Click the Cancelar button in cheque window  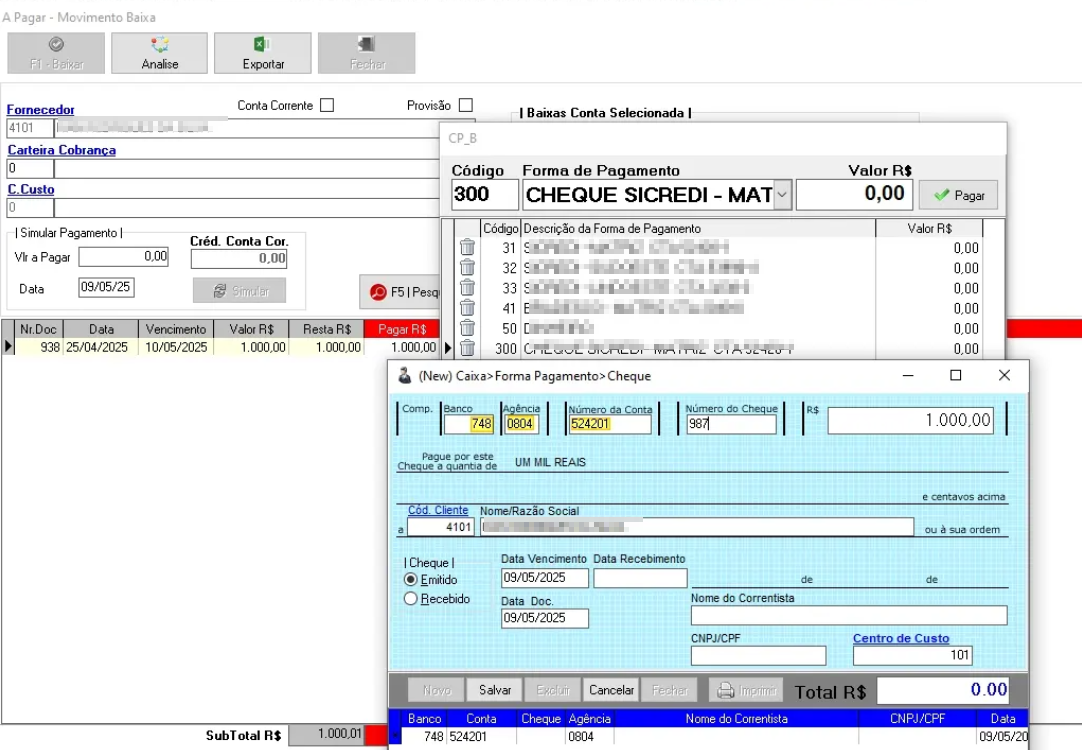(x=611, y=690)
